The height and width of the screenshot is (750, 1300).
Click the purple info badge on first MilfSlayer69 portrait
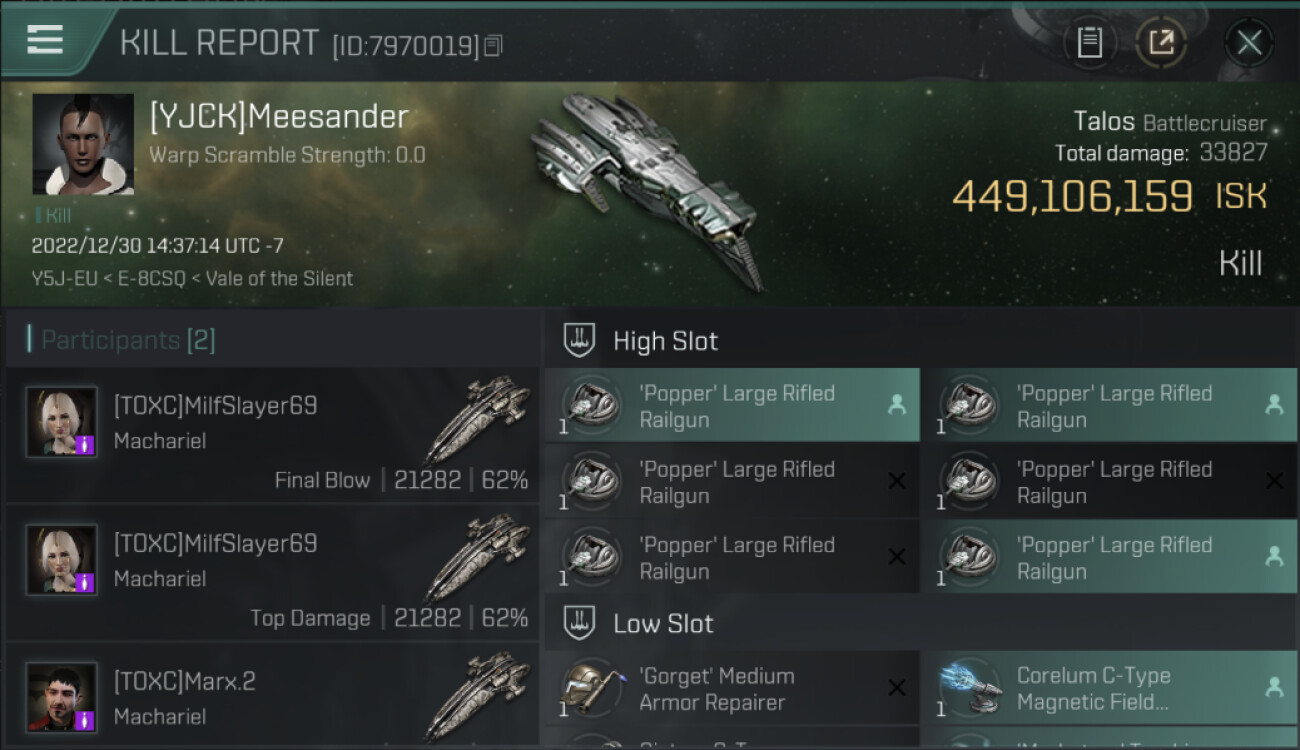pyautogui.click(x=85, y=445)
